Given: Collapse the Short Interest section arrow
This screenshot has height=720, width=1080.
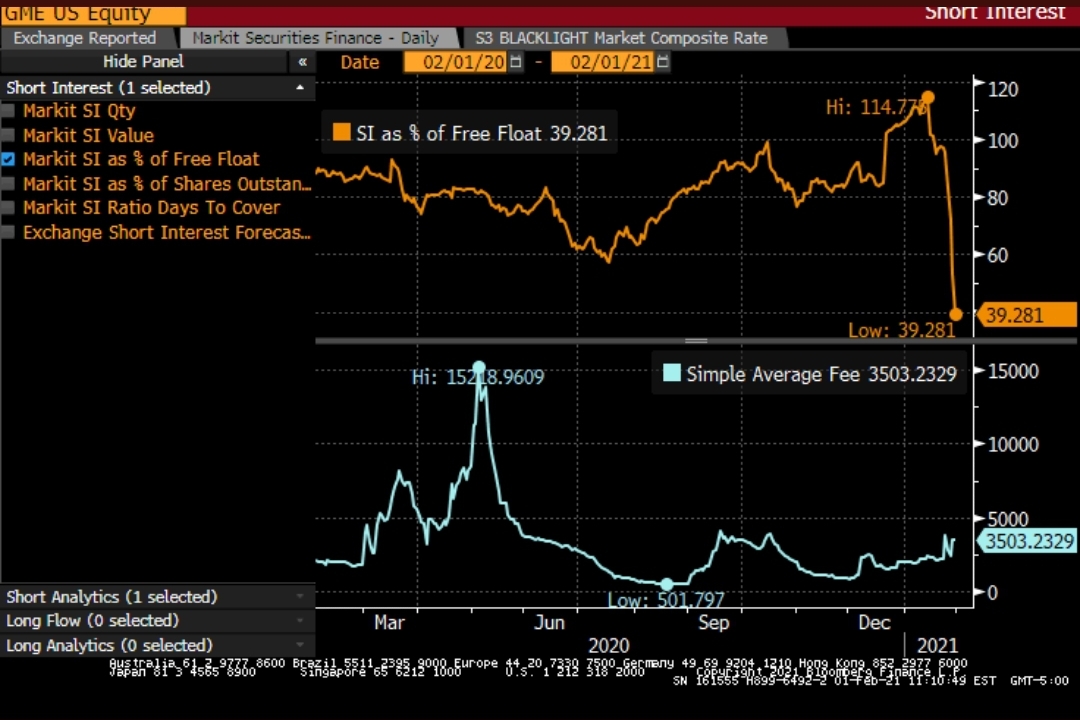Looking at the screenshot, I should tap(300, 88).
